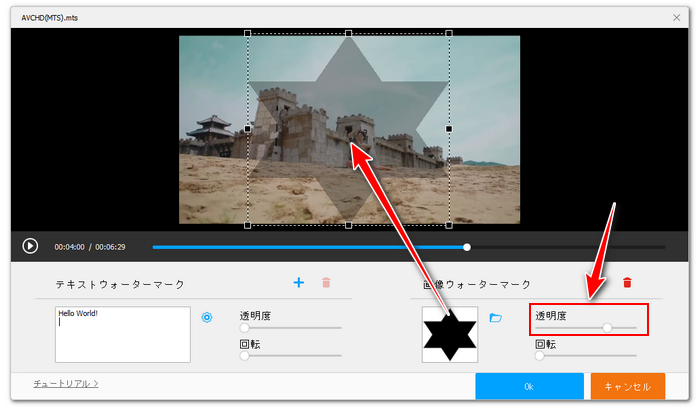
Task: Close the AVCHD(MTS).mts window
Action: [x=676, y=17]
